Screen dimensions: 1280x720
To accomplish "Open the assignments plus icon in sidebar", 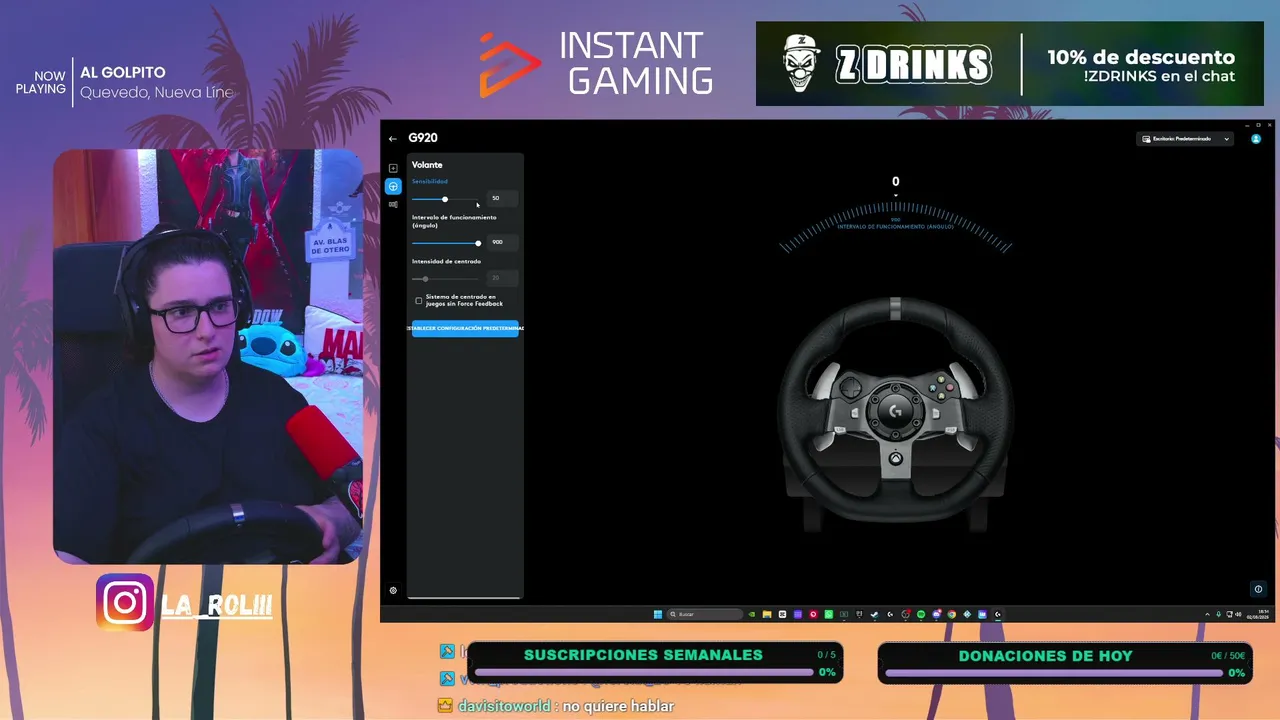I will 393,168.
